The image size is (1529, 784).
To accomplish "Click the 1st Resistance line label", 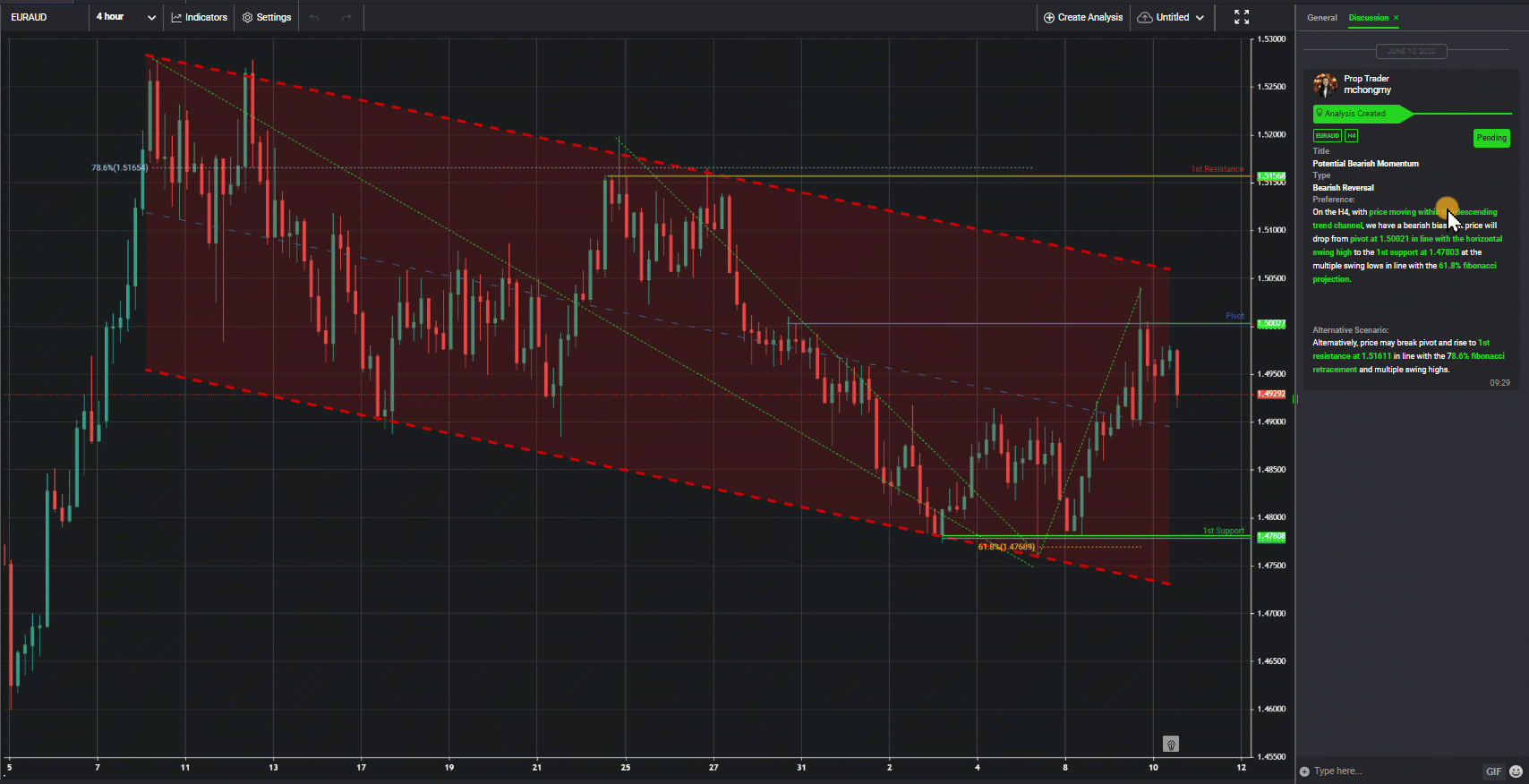I will click(1217, 169).
